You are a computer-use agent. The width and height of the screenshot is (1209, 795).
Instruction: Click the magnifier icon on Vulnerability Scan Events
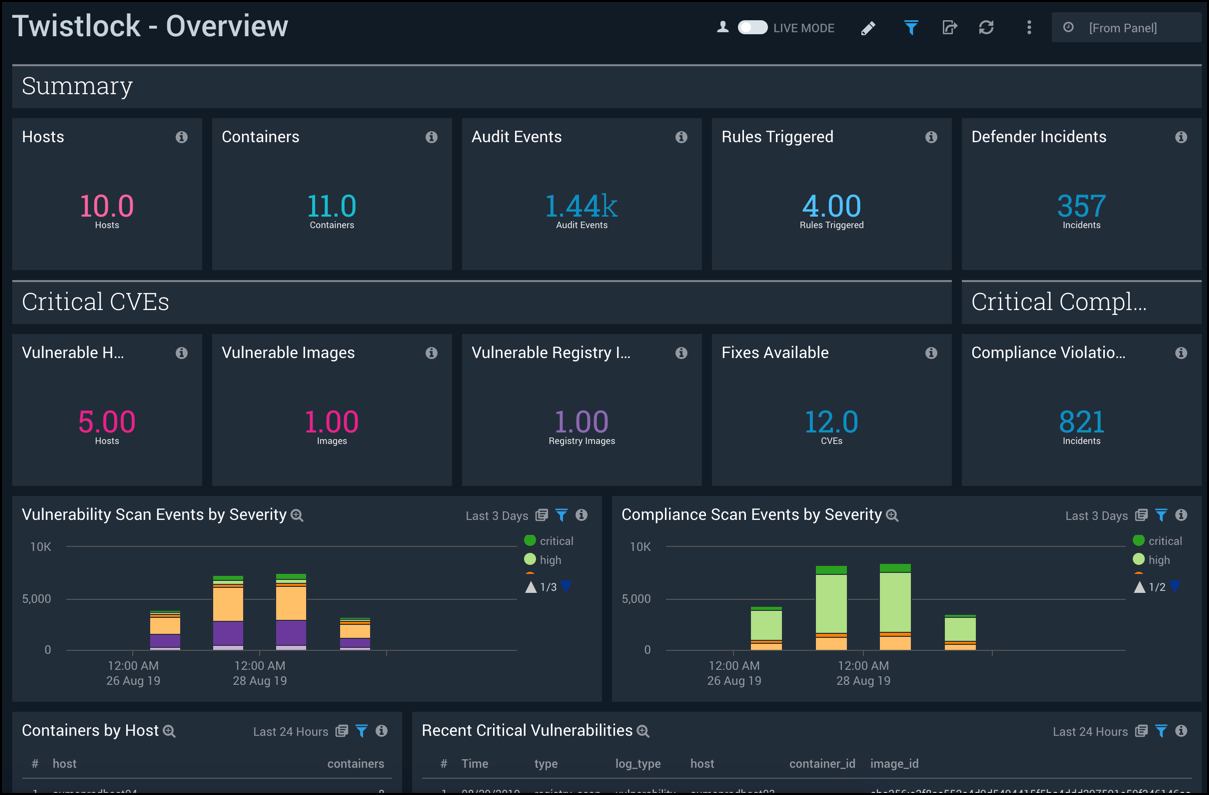(297, 515)
